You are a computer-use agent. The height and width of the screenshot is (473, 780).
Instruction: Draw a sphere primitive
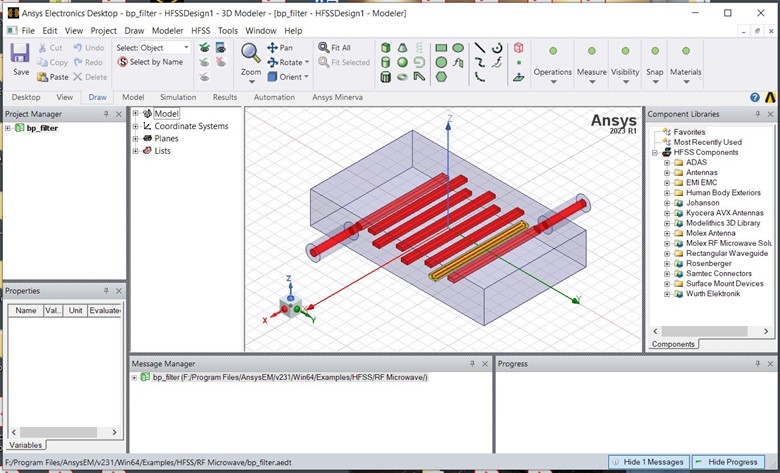pos(402,62)
